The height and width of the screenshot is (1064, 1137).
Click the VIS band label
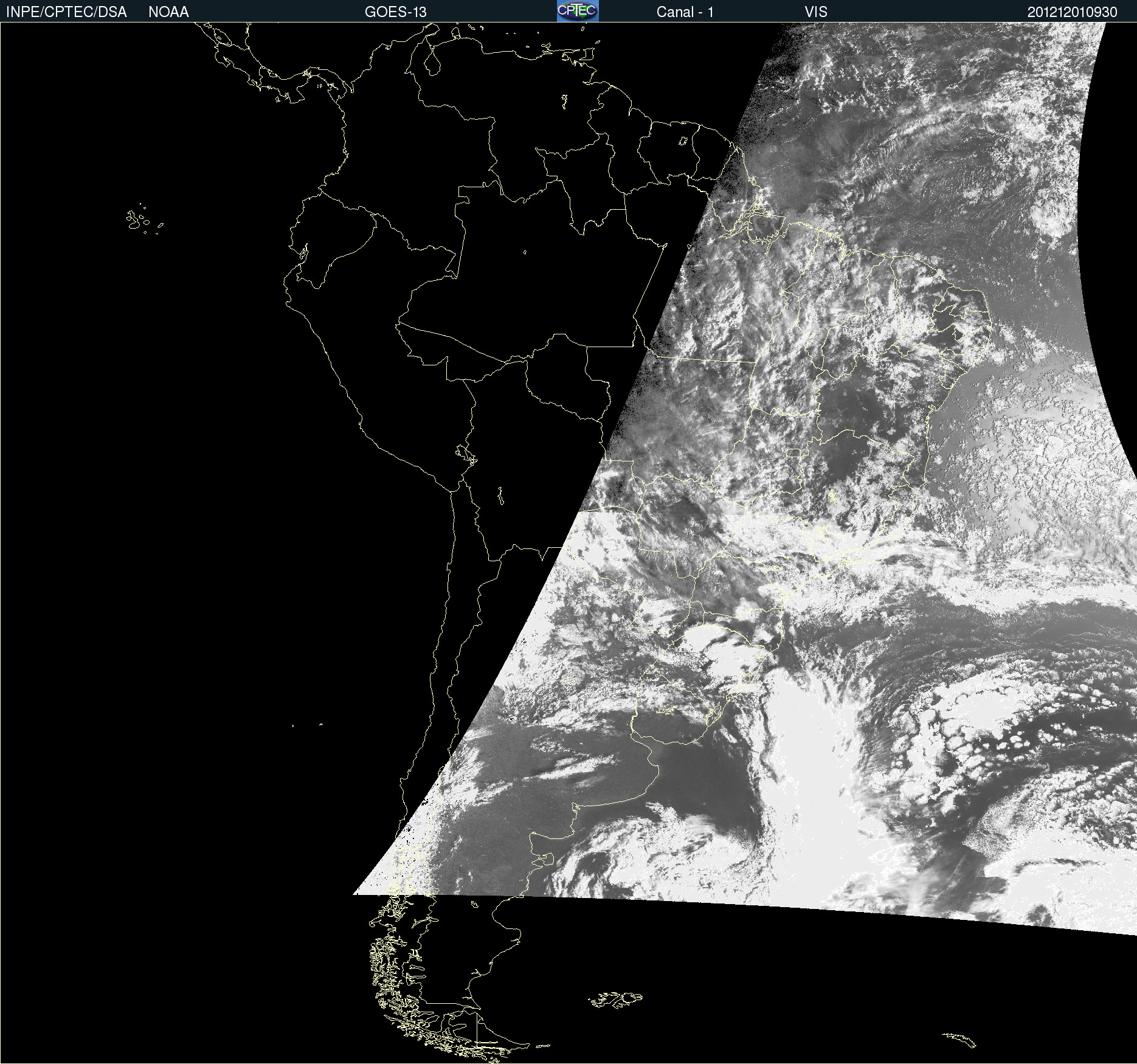pos(816,12)
